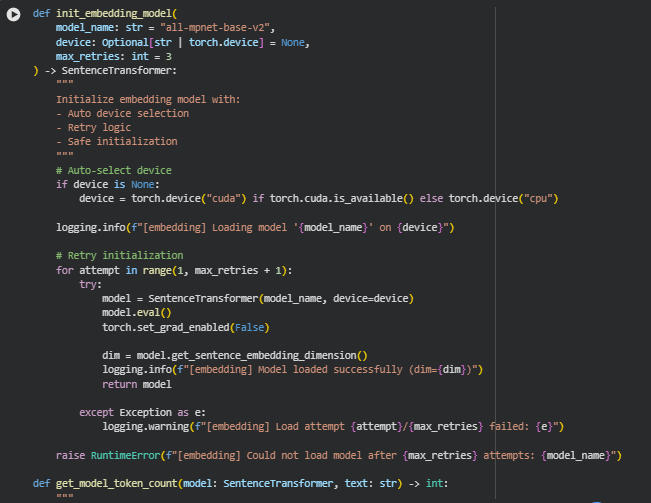Click the "# Auto-select device" comment
The width and height of the screenshot is (651, 503).
pos(113,170)
